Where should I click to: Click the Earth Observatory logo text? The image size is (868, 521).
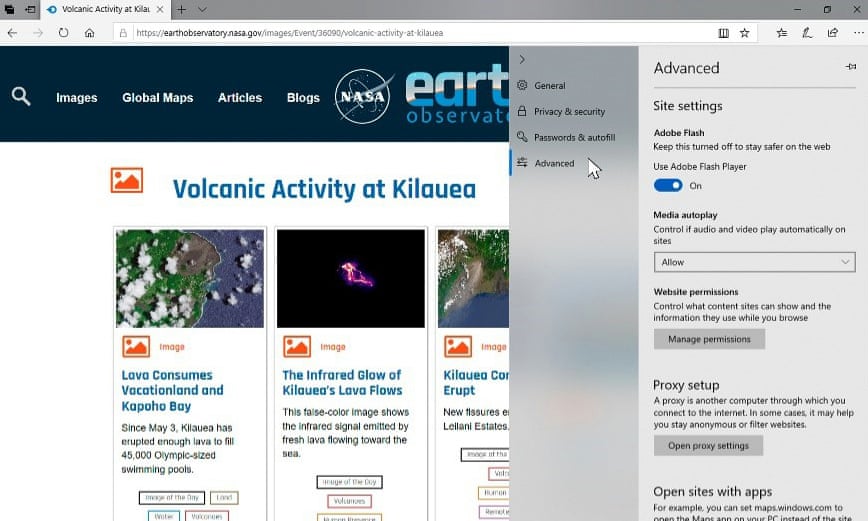point(457,94)
